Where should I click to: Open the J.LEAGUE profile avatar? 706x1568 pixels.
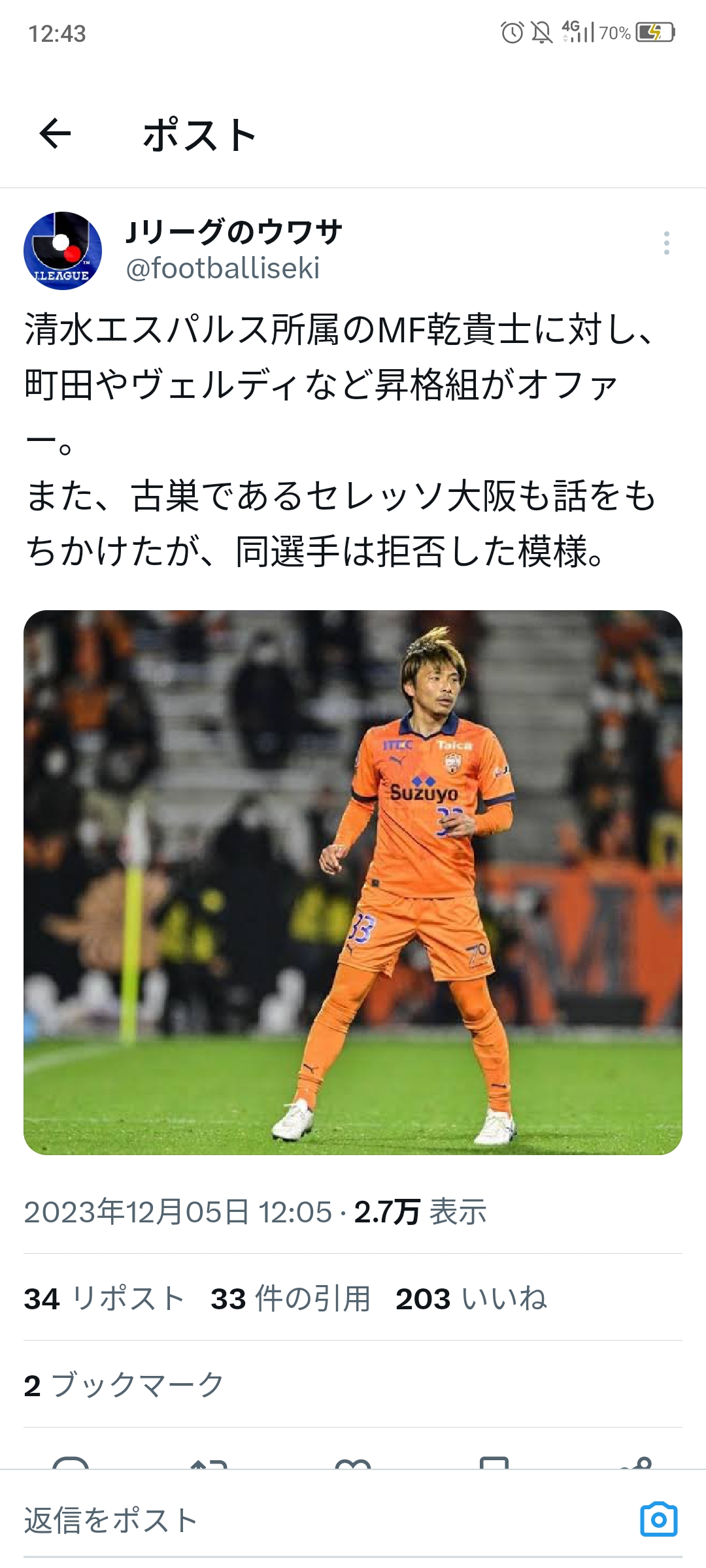pos(63,251)
